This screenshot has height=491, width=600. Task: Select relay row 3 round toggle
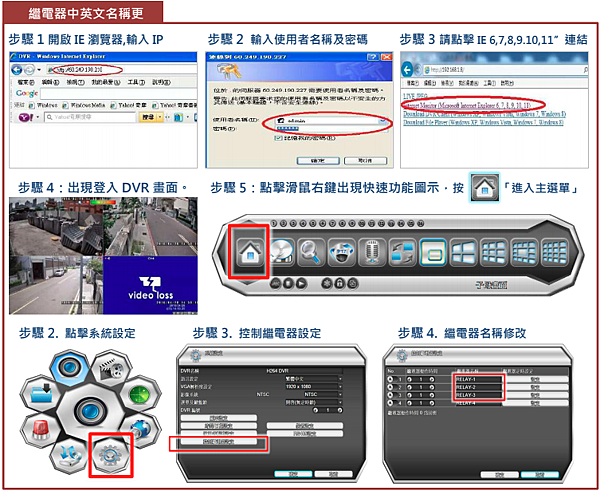click(x=390, y=395)
